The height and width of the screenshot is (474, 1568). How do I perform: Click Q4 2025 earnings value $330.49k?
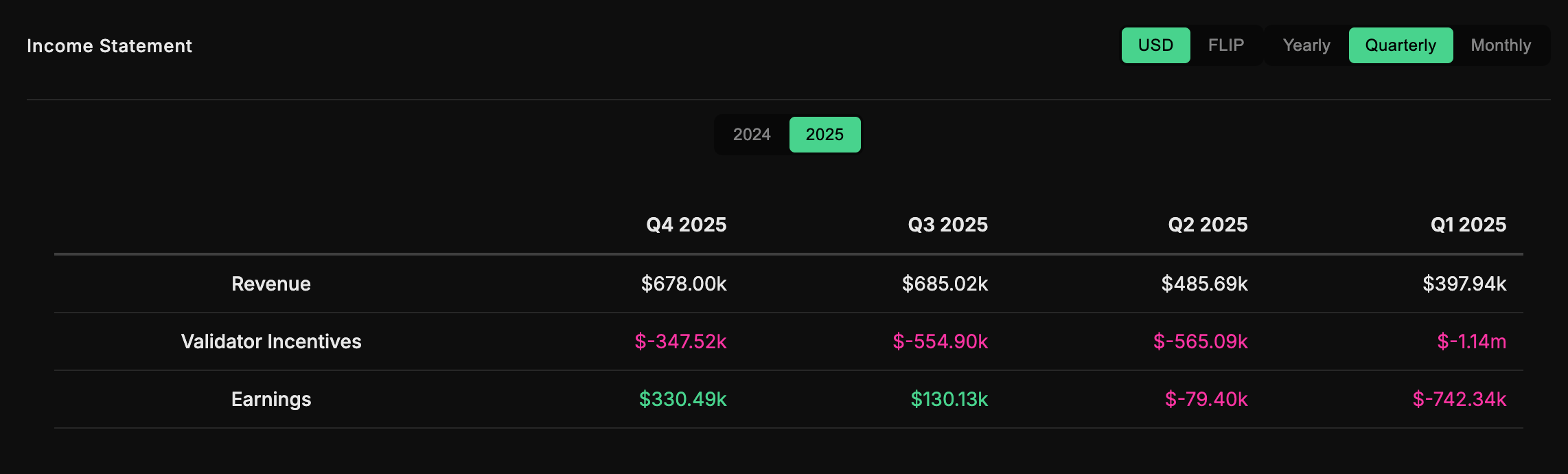682,399
